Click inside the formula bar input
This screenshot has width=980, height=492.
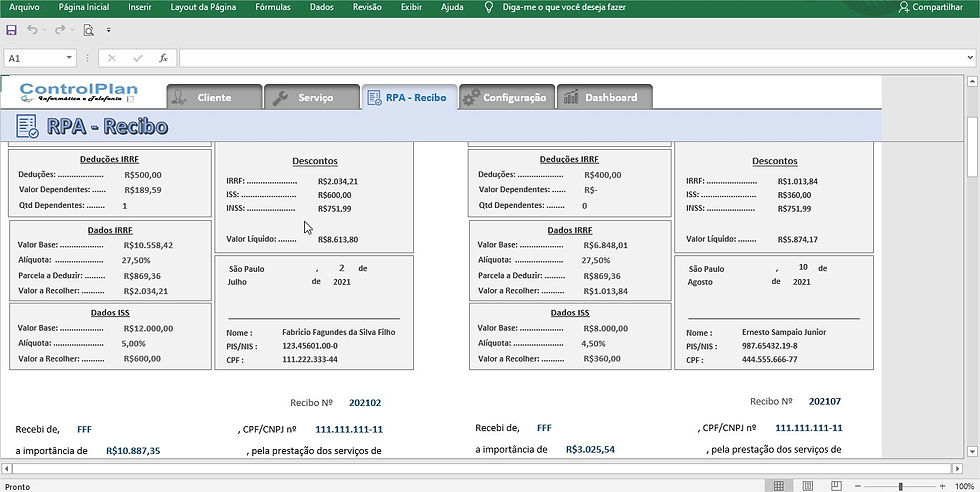click(572, 58)
